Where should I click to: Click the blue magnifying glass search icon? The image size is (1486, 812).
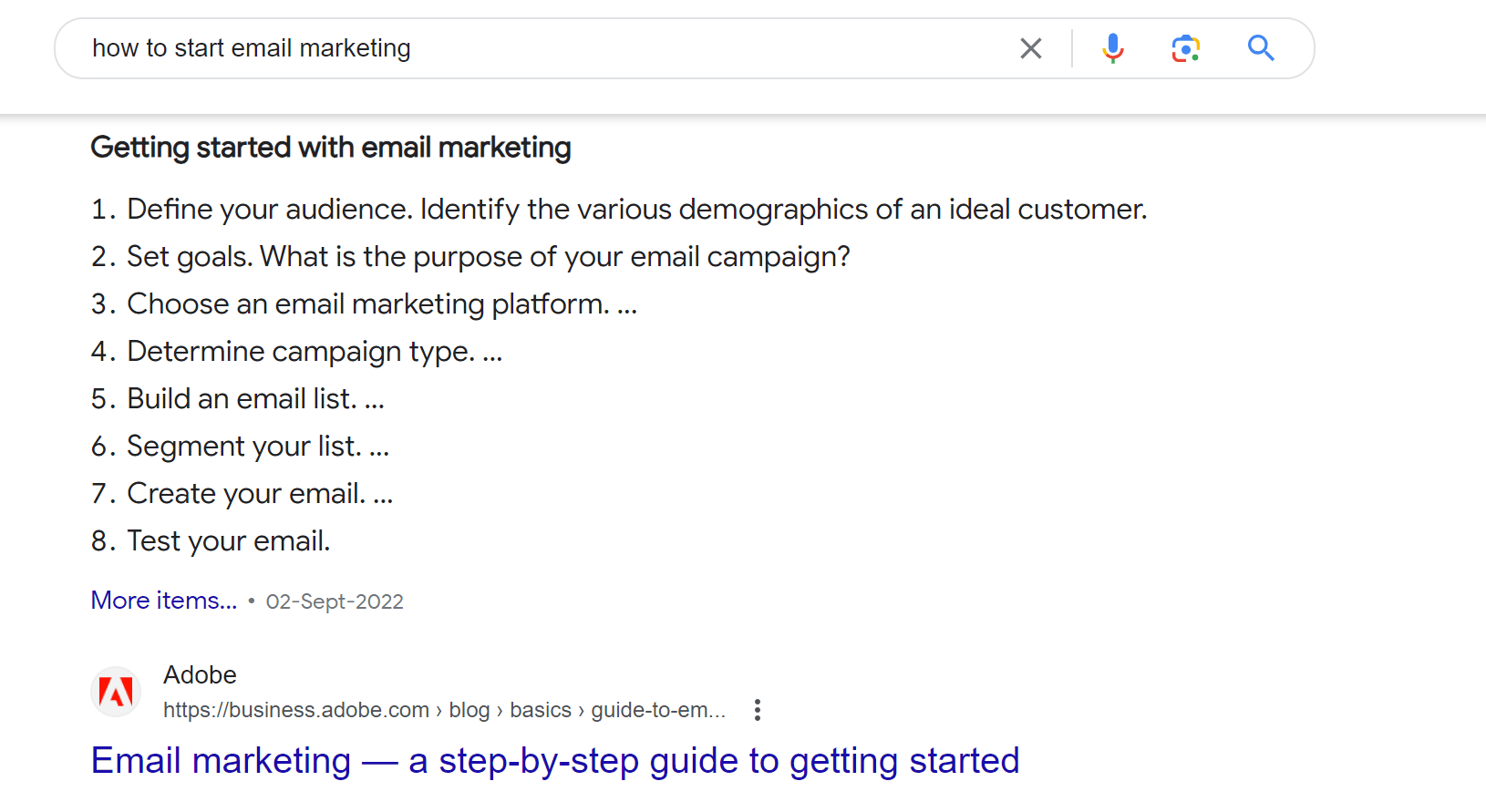click(x=1261, y=48)
